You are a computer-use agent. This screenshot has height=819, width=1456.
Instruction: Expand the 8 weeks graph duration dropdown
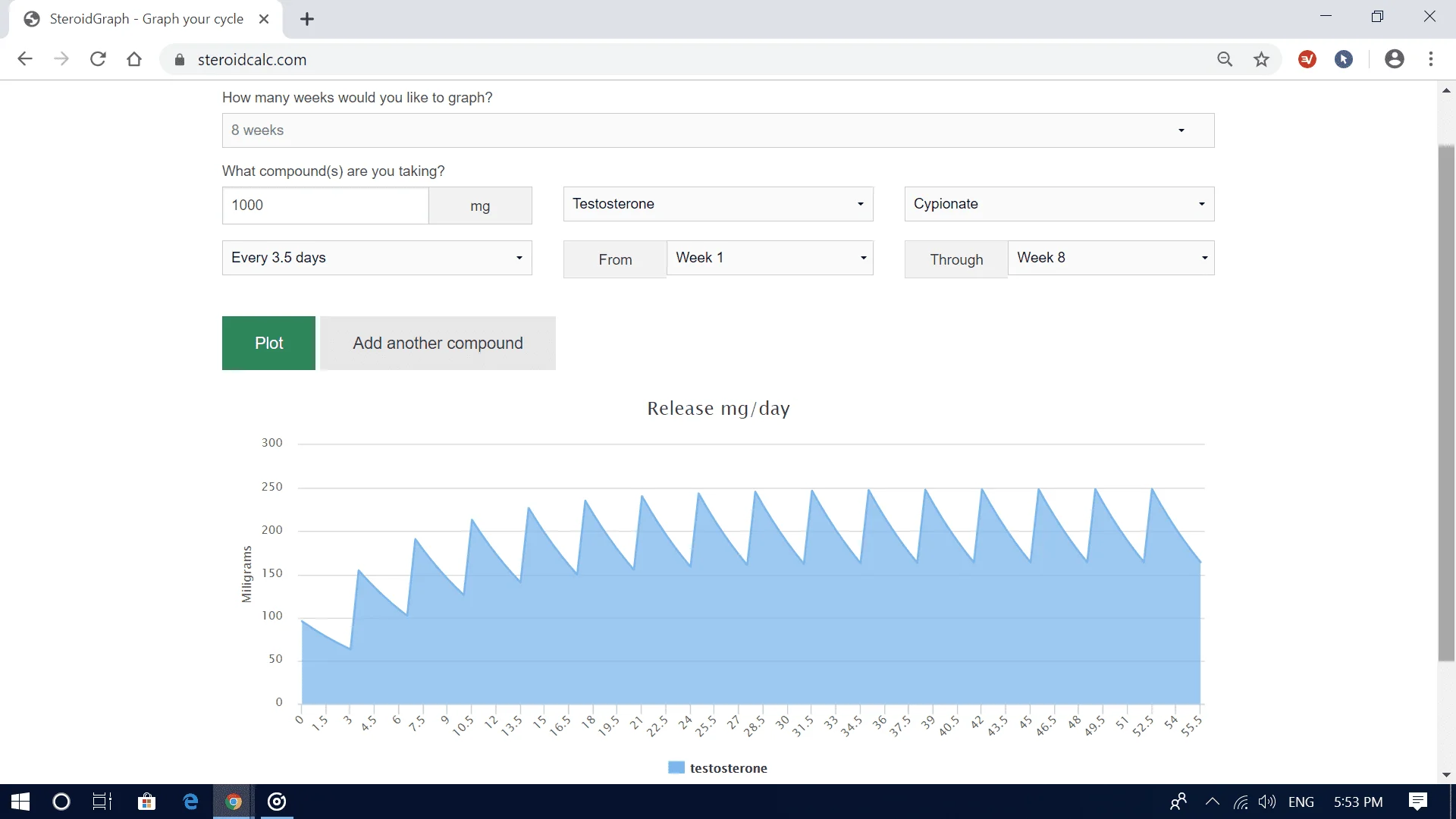(x=717, y=130)
